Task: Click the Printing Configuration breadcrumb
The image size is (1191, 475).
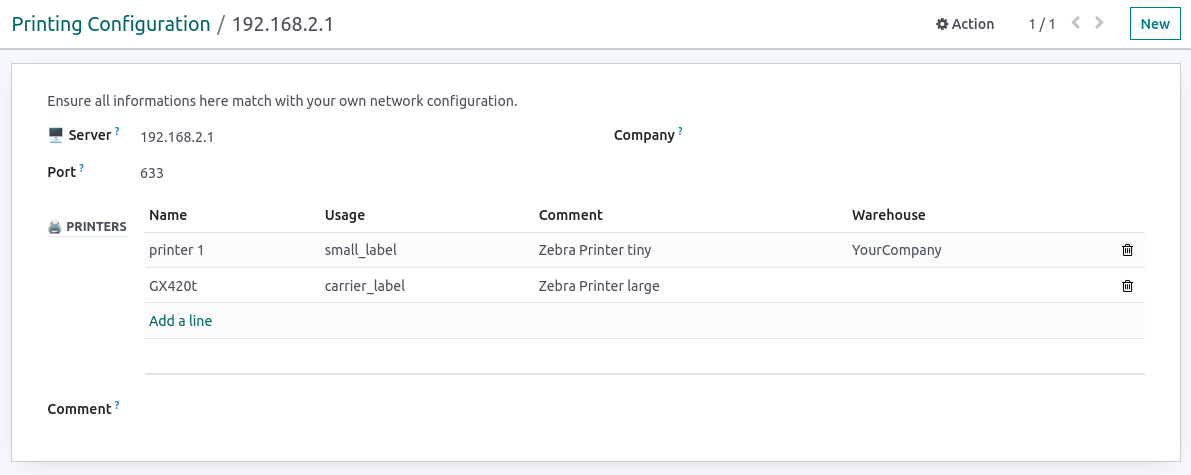Action: click(x=110, y=24)
